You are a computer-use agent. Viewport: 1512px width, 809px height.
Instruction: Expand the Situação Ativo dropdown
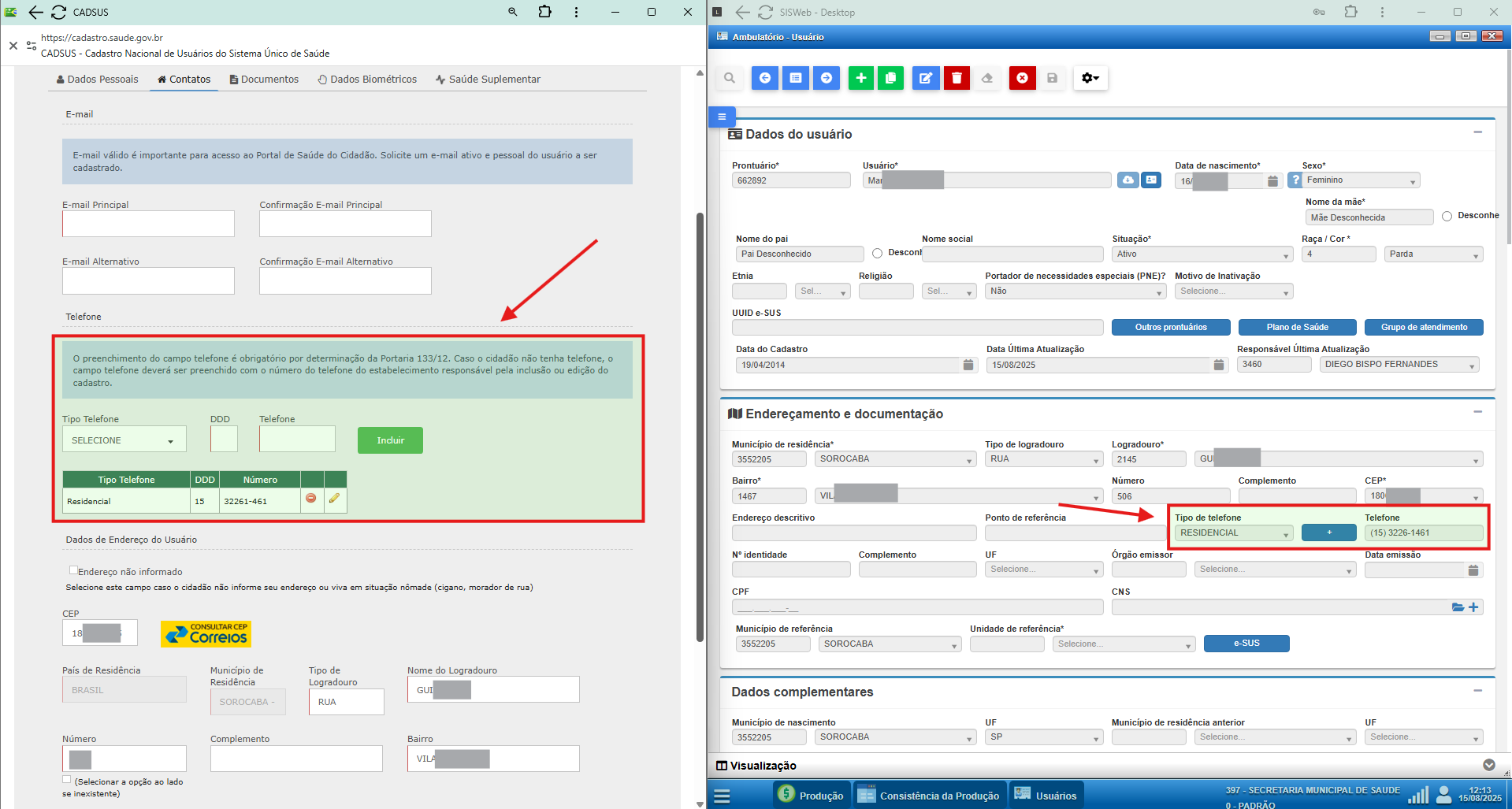pos(1202,254)
